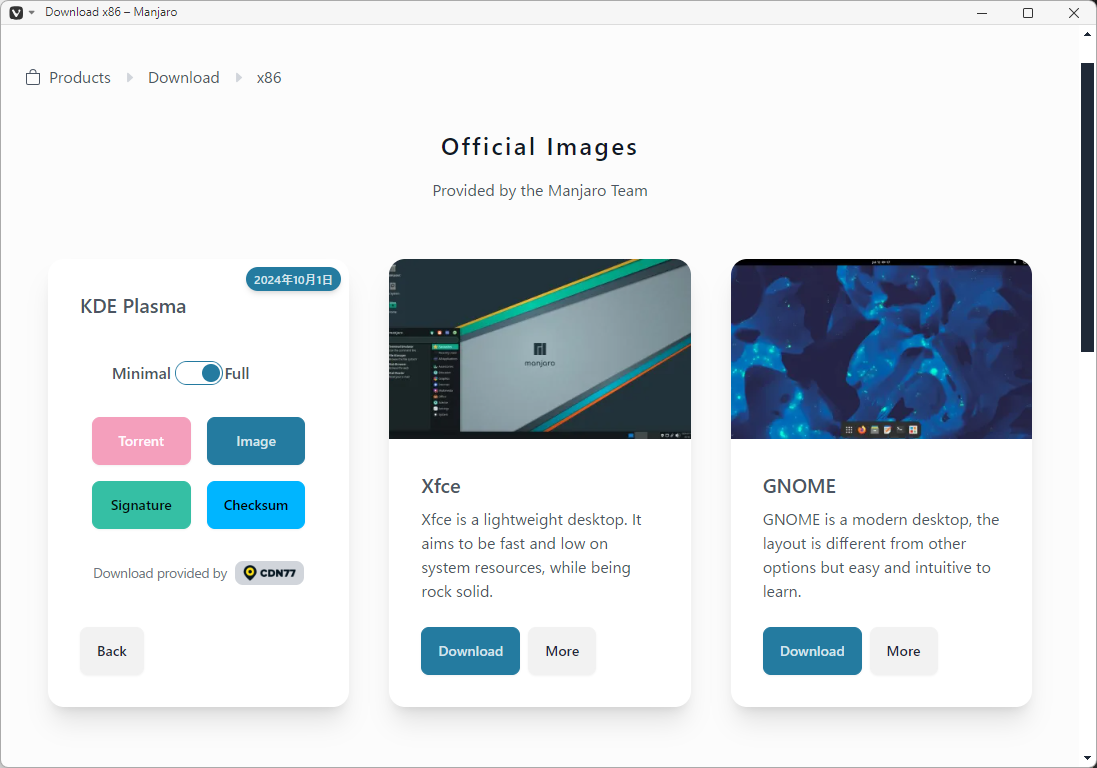The width and height of the screenshot is (1097, 768).
Task: Click the Image download button
Action: click(256, 441)
